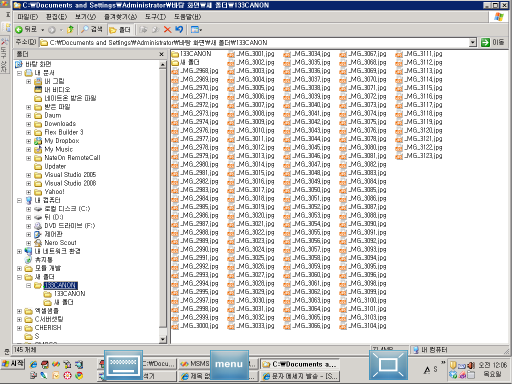The height and width of the screenshot is (384, 512).
Task: Delete using the red X toolbar icon
Action: point(167,30)
